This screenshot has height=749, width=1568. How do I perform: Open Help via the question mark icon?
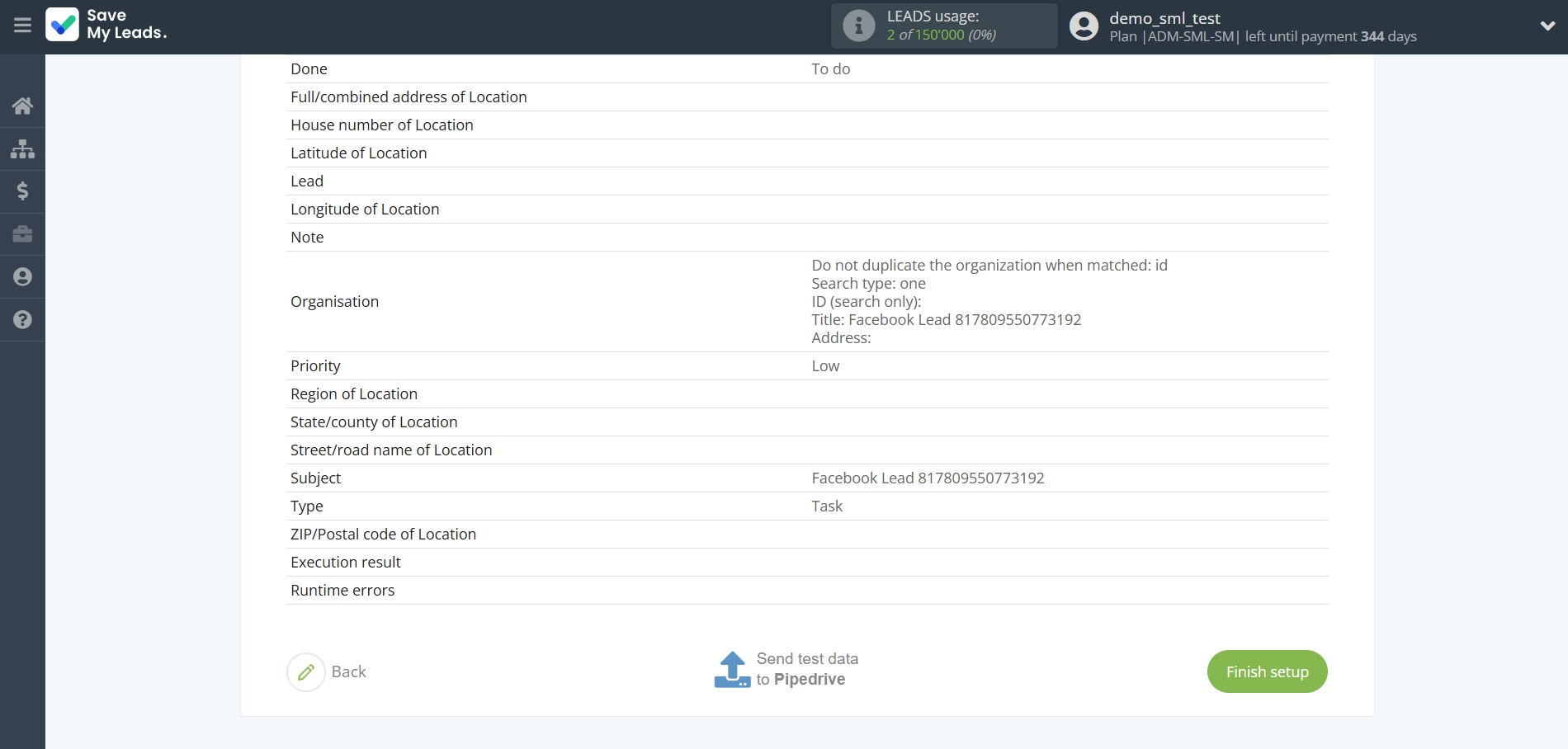(22, 320)
